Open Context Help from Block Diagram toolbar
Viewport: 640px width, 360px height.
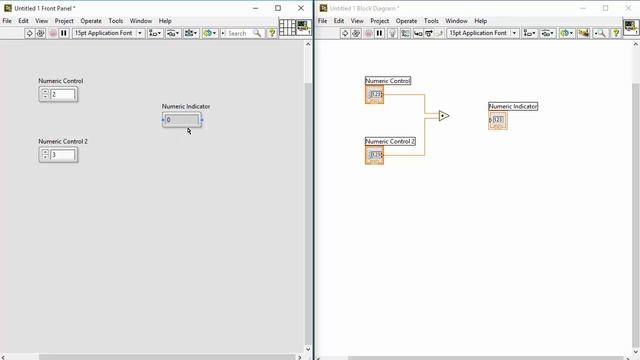(616, 33)
